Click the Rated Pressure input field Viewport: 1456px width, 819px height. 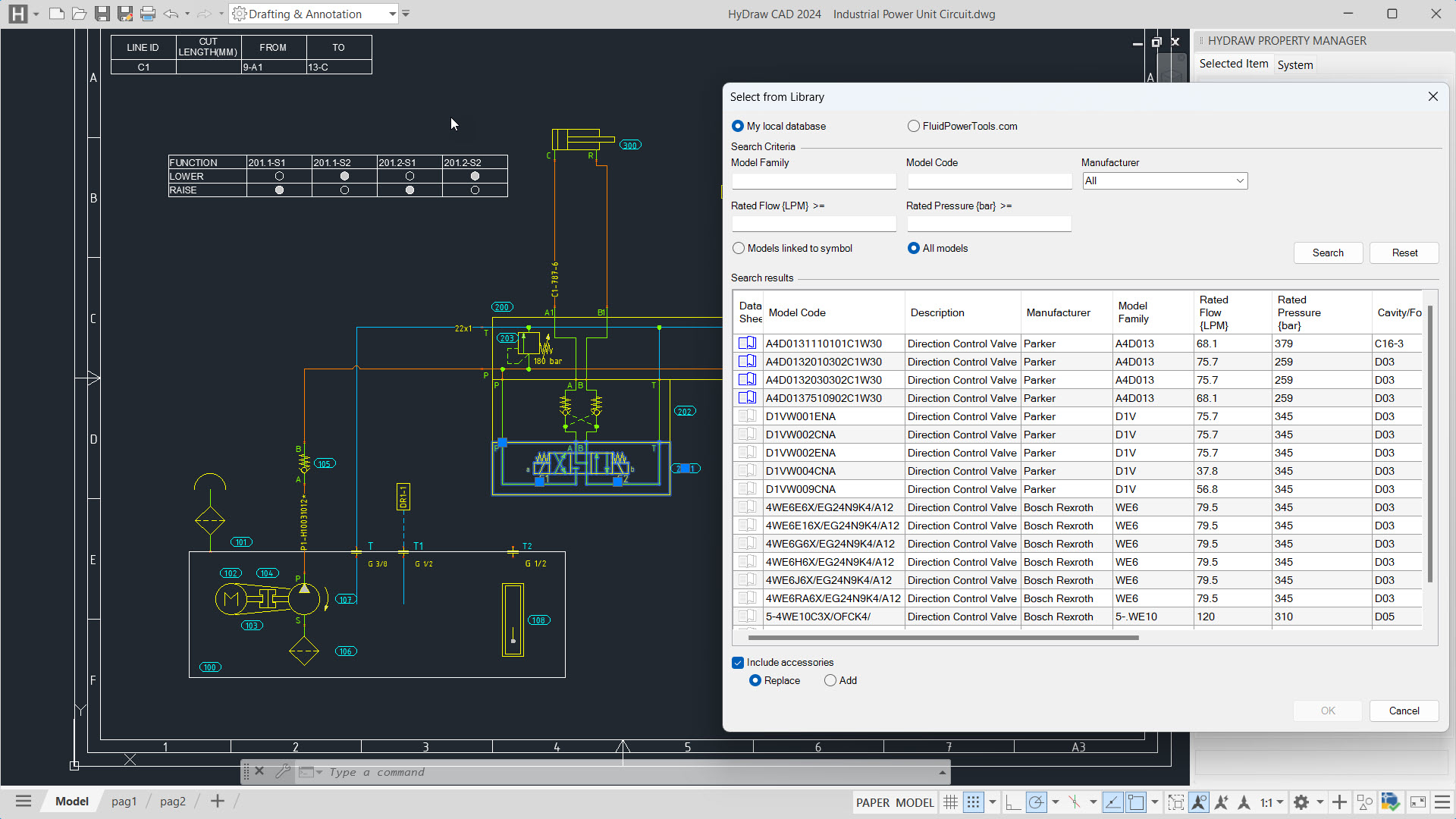click(x=989, y=224)
